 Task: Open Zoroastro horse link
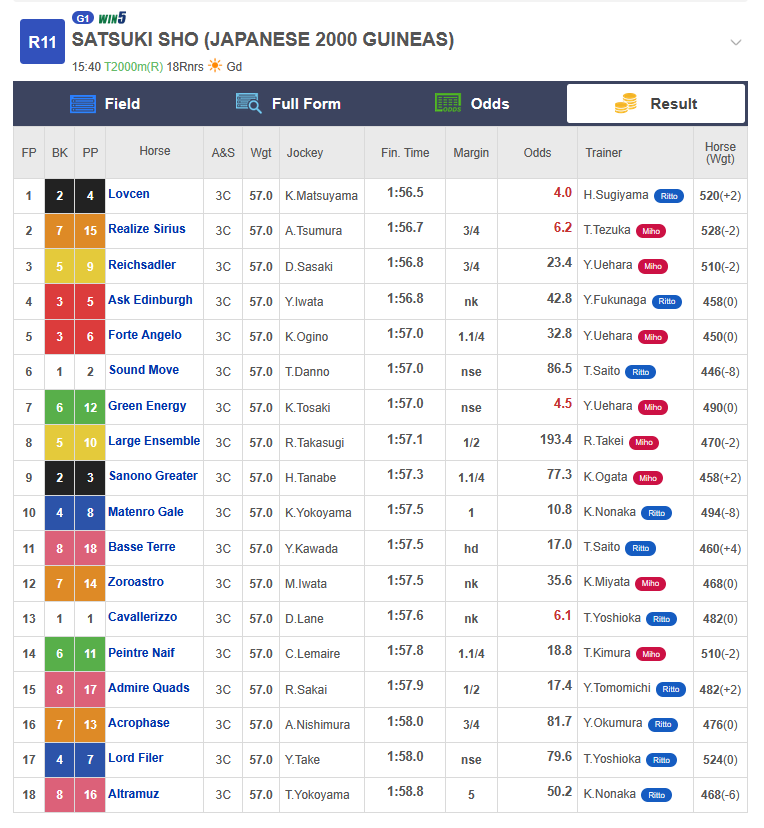[x=136, y=581]
